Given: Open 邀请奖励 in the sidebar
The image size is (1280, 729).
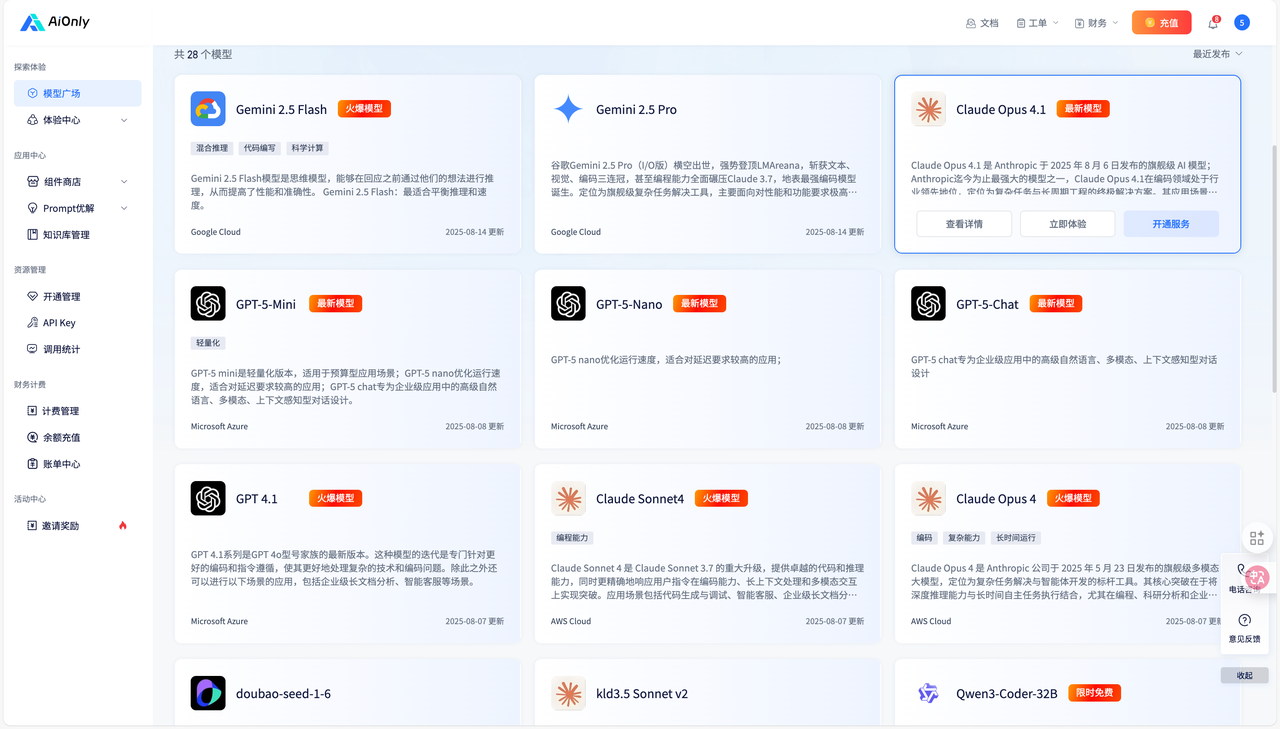Looking at the screenshot, I should [x=77, y=526].
